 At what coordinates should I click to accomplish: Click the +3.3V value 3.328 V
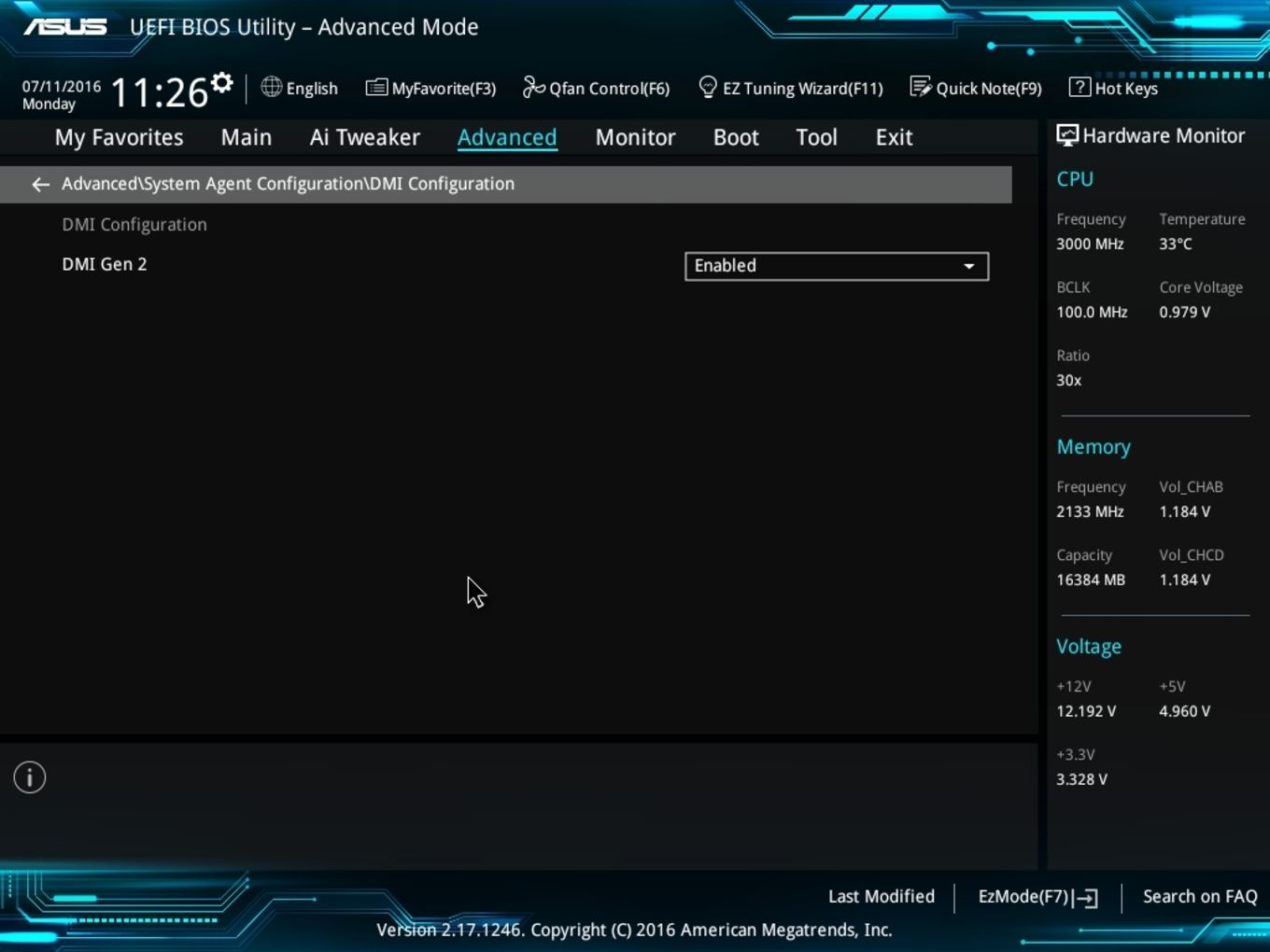click(x=1081, y=780)
